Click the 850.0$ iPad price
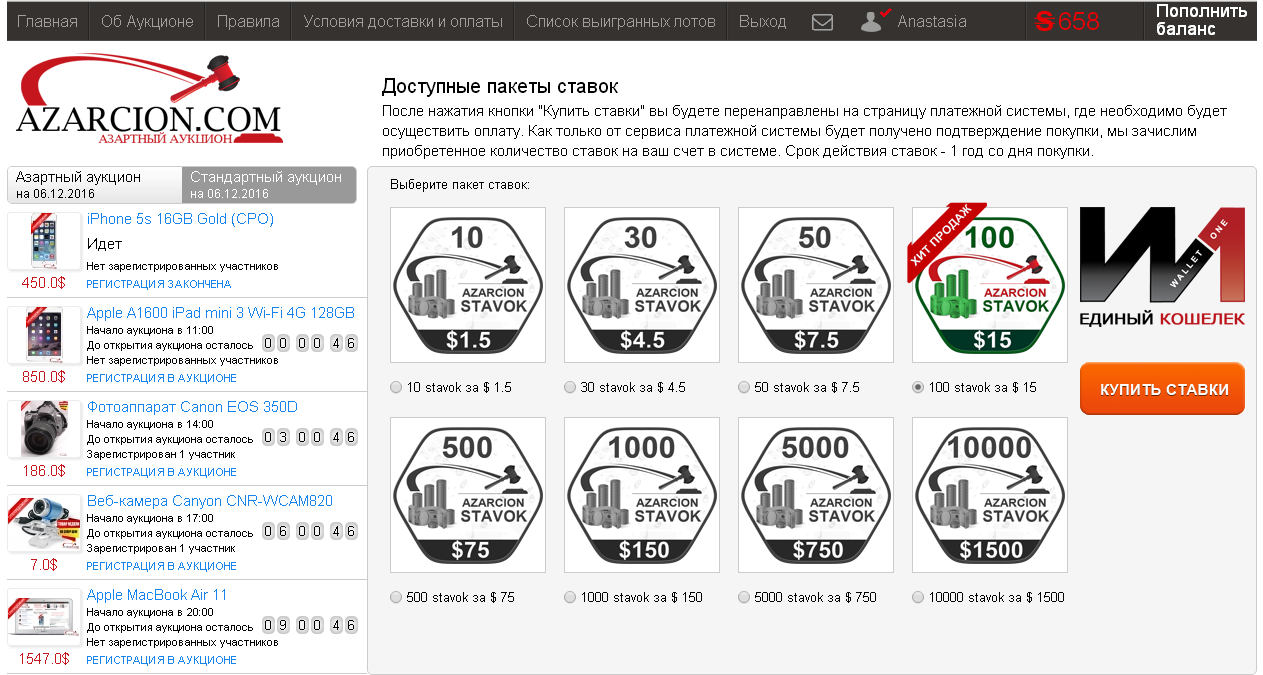The width and height of the screenshot is (1263, 675). (x=44, y=376)
